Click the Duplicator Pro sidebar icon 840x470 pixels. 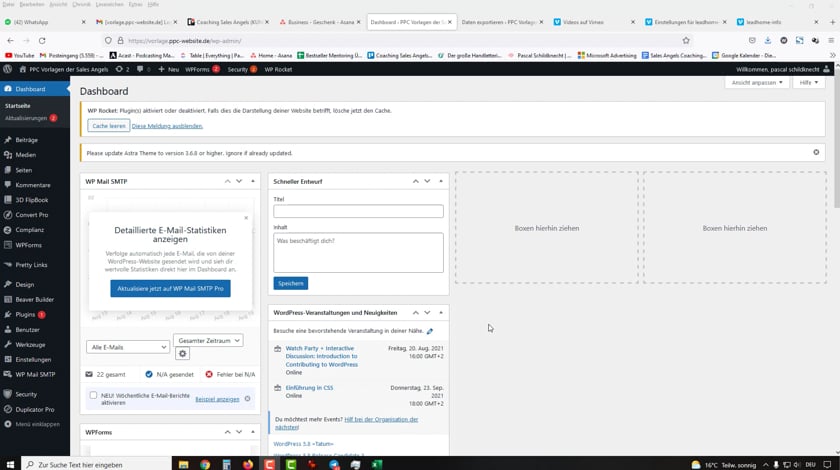(8, 409)
